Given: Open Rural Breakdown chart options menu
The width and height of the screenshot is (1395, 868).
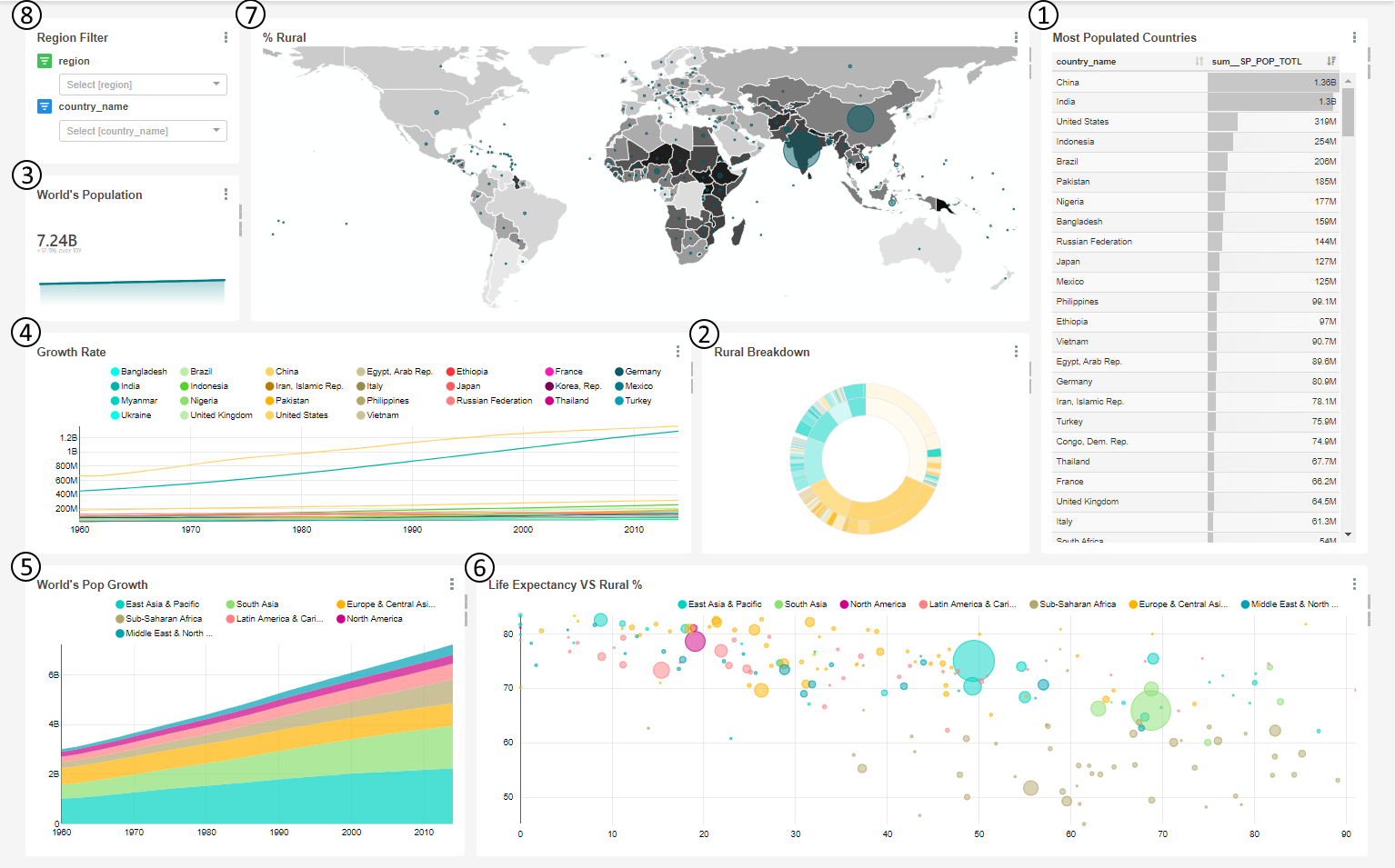Looking at the screenshot, I should coord(1016,352).
